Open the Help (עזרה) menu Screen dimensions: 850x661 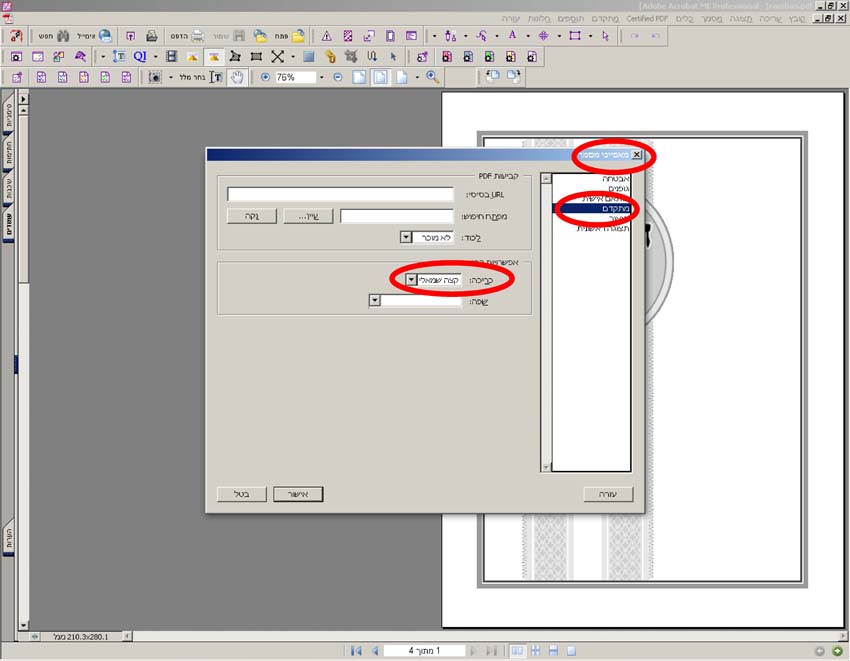(x=511, y=18)
